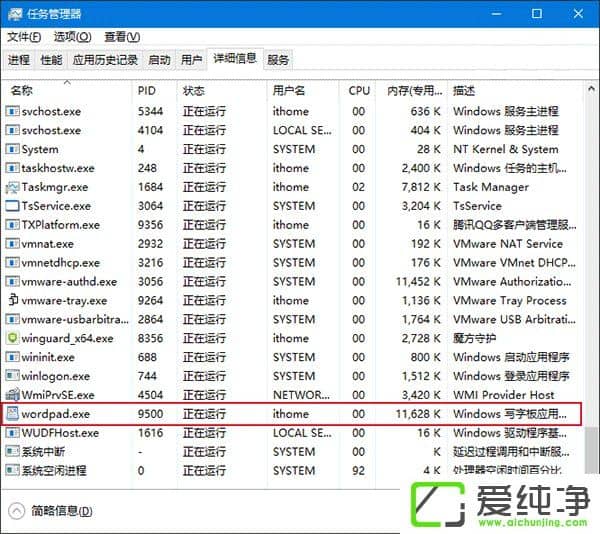Switch to the 进程 tab

[19, 60]
